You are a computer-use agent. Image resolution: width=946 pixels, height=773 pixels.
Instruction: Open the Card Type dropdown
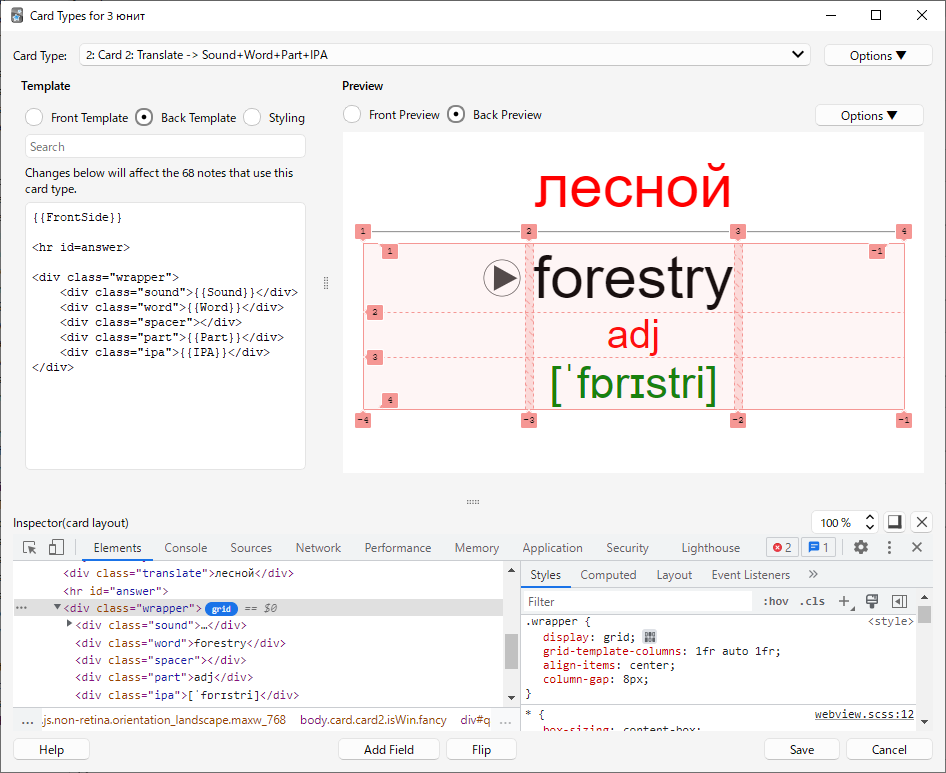coord(445,55)
